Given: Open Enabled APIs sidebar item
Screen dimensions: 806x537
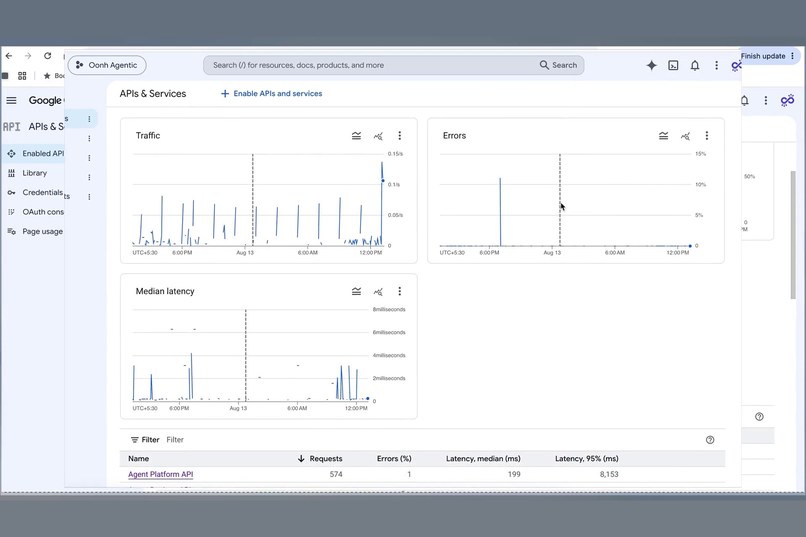Looking at the screenshot, I should tap(35, 154).
